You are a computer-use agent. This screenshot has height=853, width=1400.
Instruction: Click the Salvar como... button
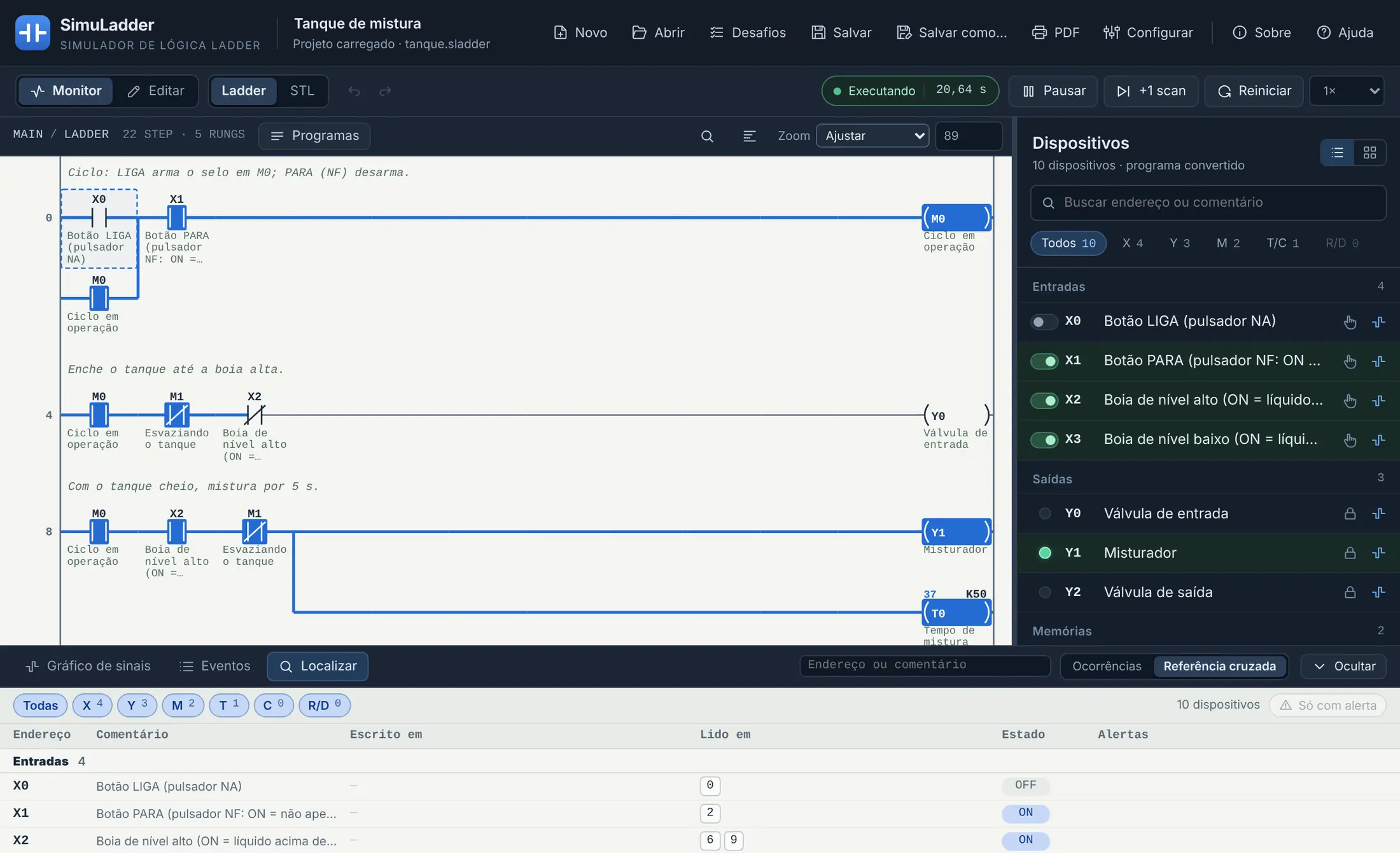[951, 32]
